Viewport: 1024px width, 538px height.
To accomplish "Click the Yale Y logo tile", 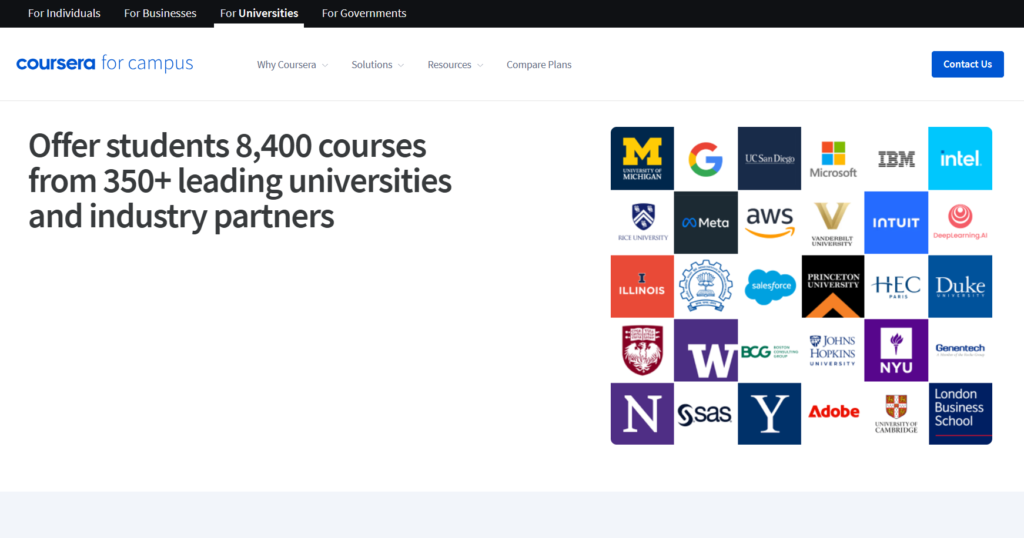I will tap(769, 414).
